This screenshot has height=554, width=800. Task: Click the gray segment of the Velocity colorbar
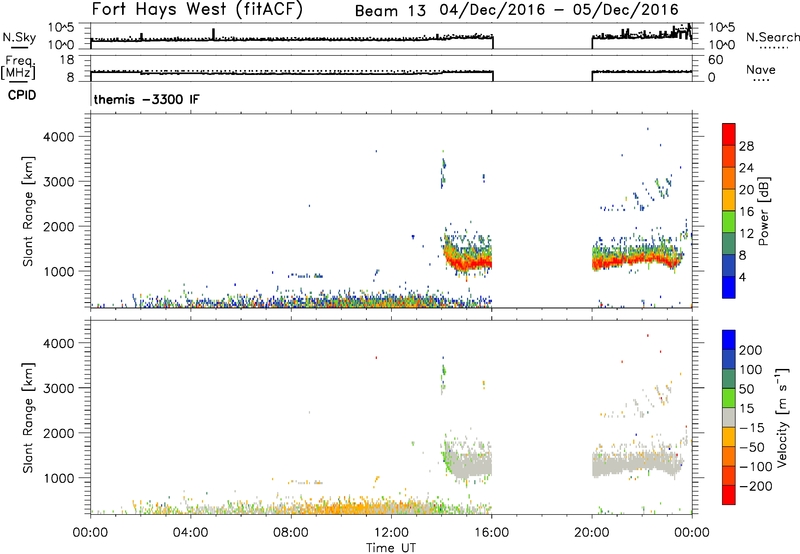click(x=729, y=417)
